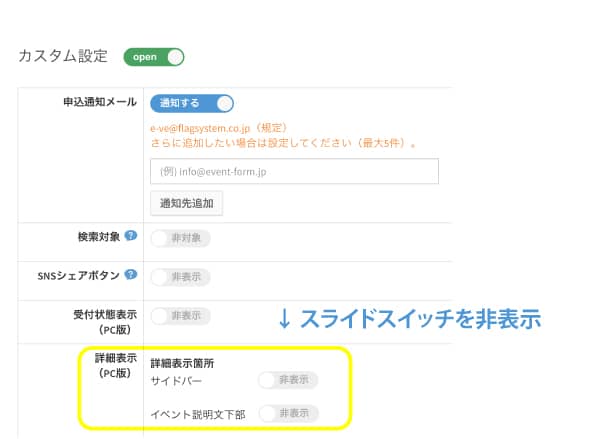
Task: Focus the notification email address input field
Action: 294,171
